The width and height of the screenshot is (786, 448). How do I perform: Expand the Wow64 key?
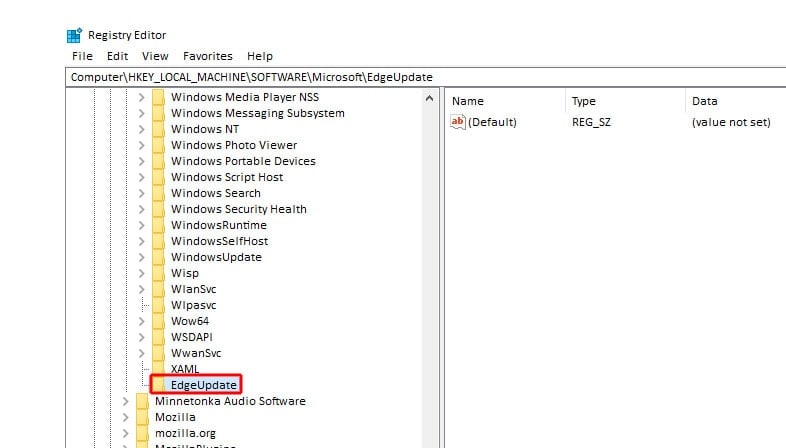(x=141, y=322)
